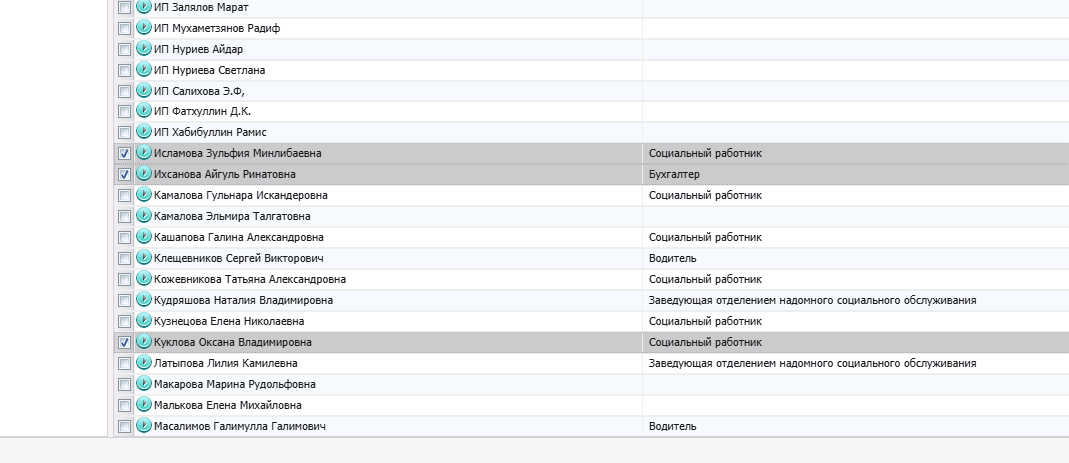Screen dimensions: 1069x463
Task: Click the icon beside Латыпова Лилия Камилевна
Action: 144,363
